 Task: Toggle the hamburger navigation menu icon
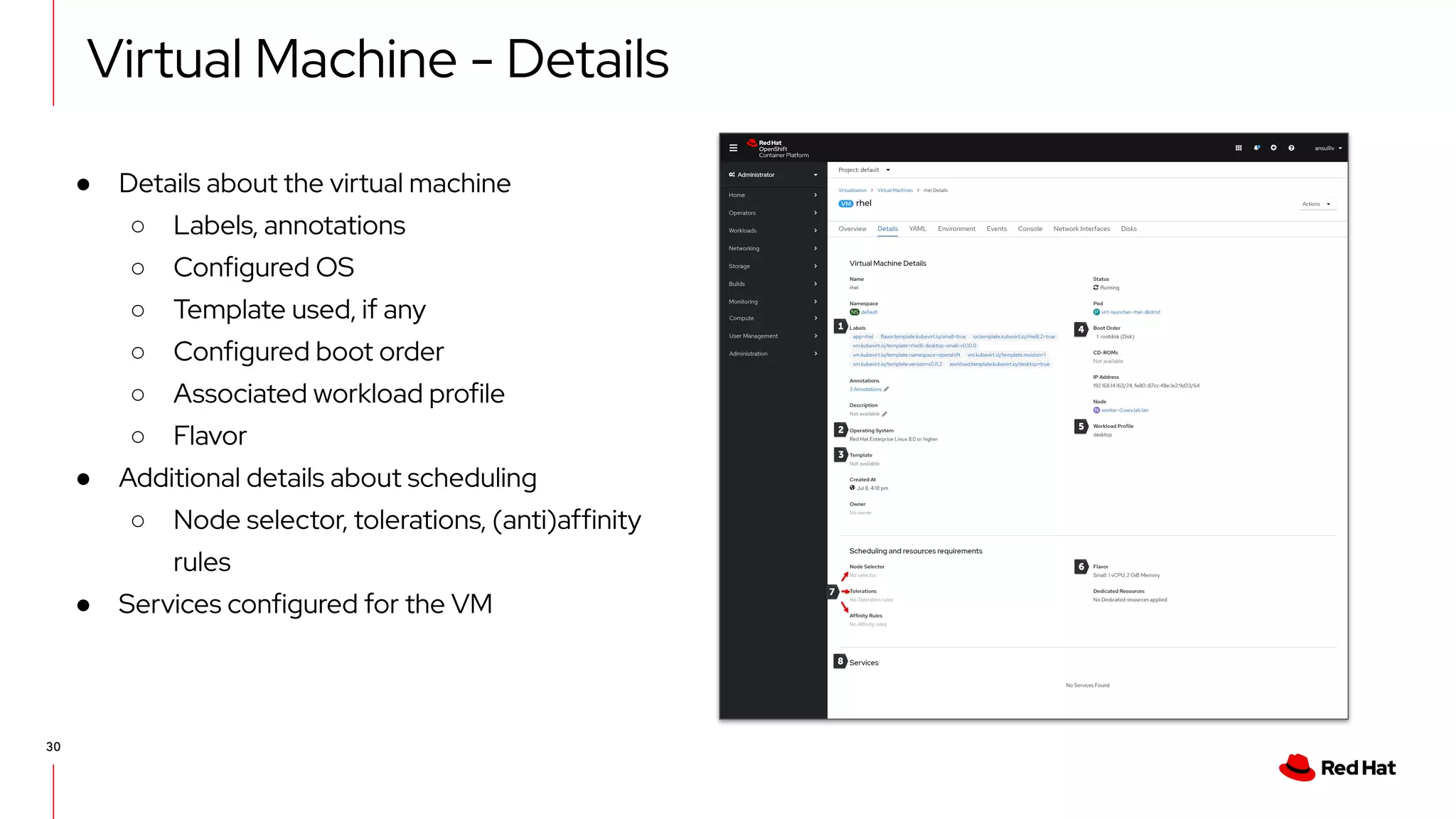tap(733, 148)
